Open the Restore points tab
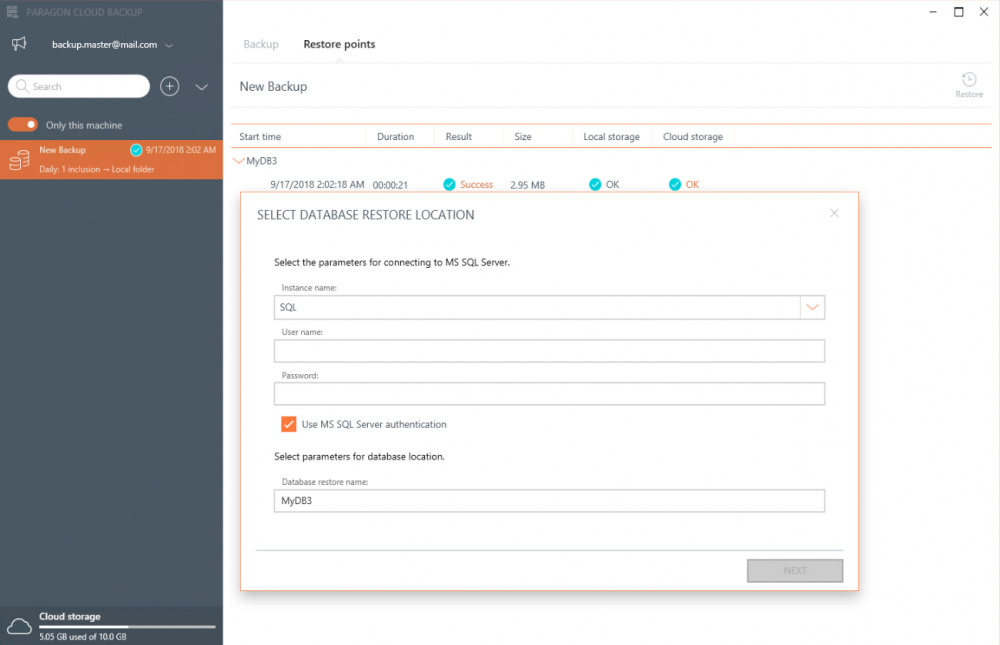The height and width of the screenshot is (645, 1000). tap(338, 44)
